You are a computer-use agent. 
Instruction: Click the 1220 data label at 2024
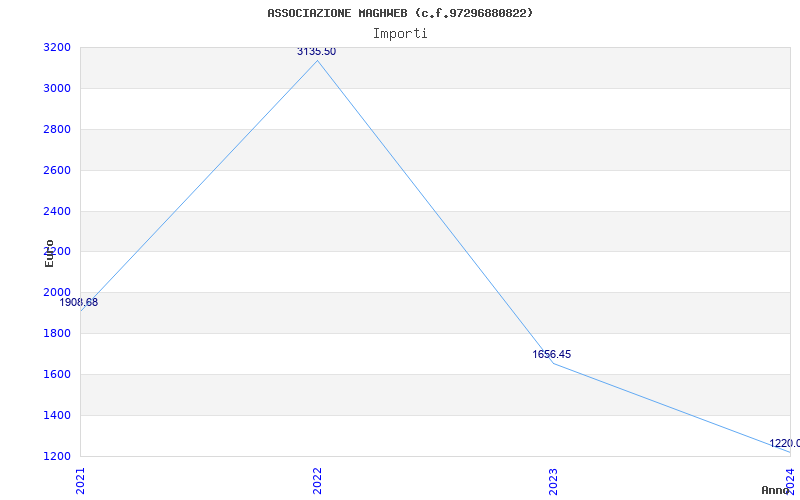[784, 443]
